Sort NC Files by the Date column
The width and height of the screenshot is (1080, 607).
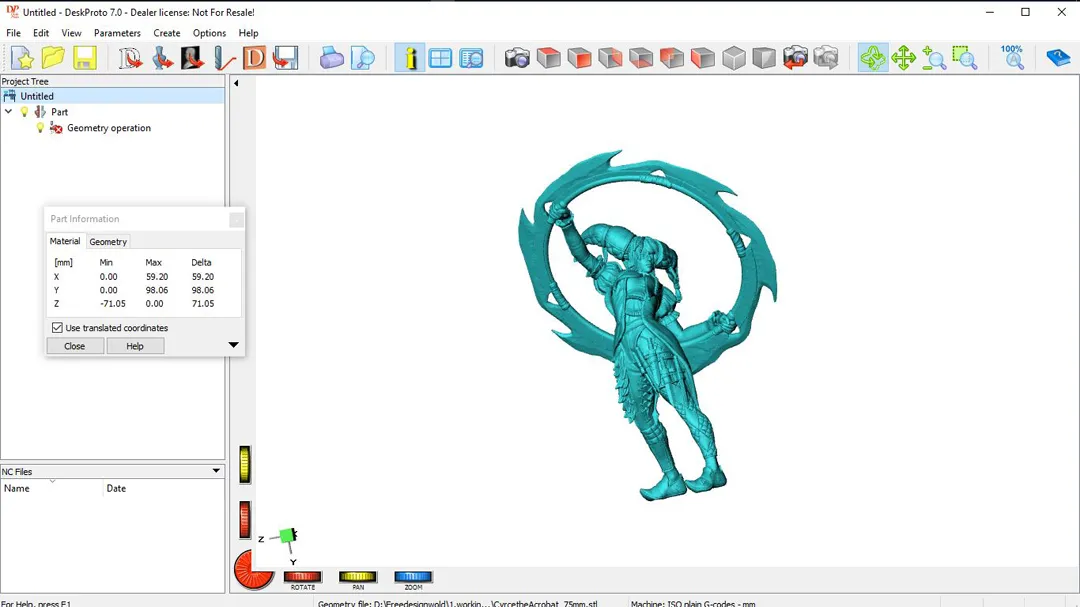point(164,488)
